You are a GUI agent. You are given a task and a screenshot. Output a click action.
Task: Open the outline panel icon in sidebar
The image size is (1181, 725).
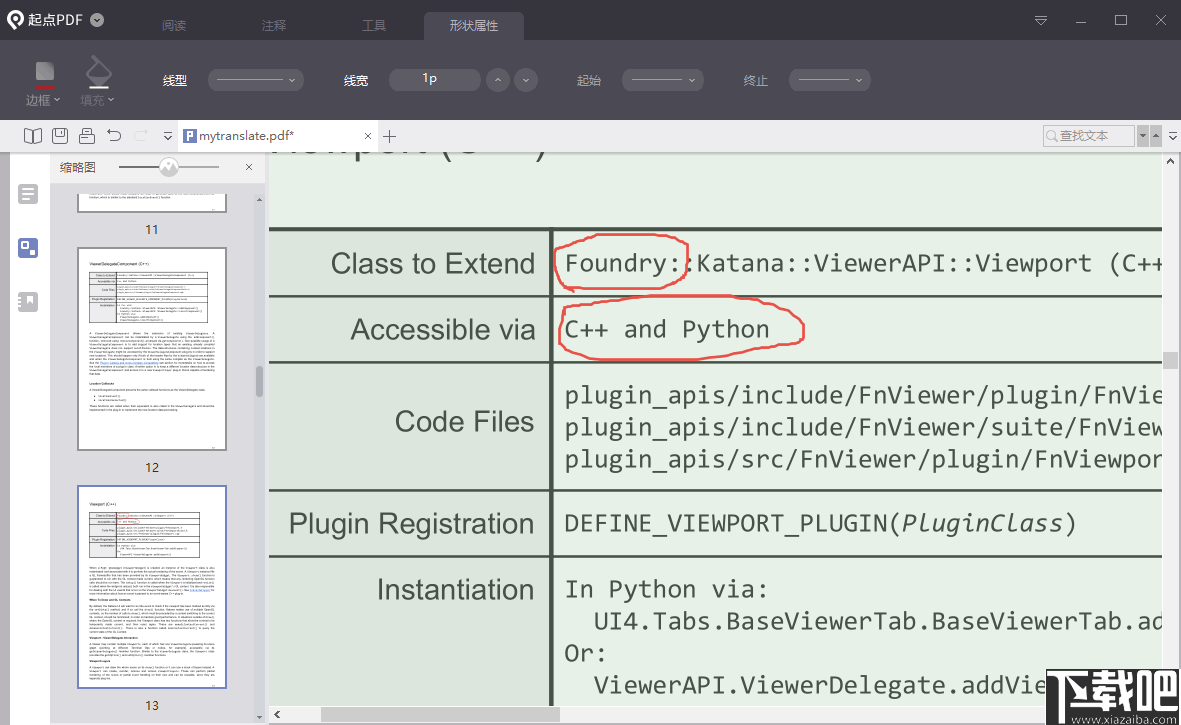click(x=28, y=194)
